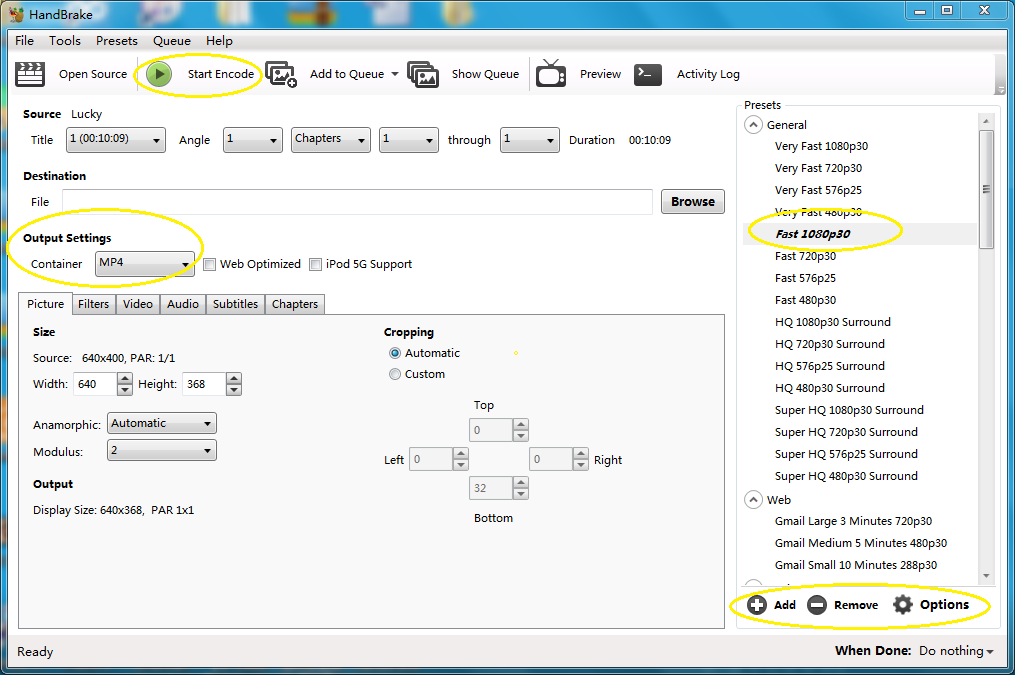Screen dimensions: 1015x675
Task: Select the Fast 720p30 preset
Action: (805, 256)
